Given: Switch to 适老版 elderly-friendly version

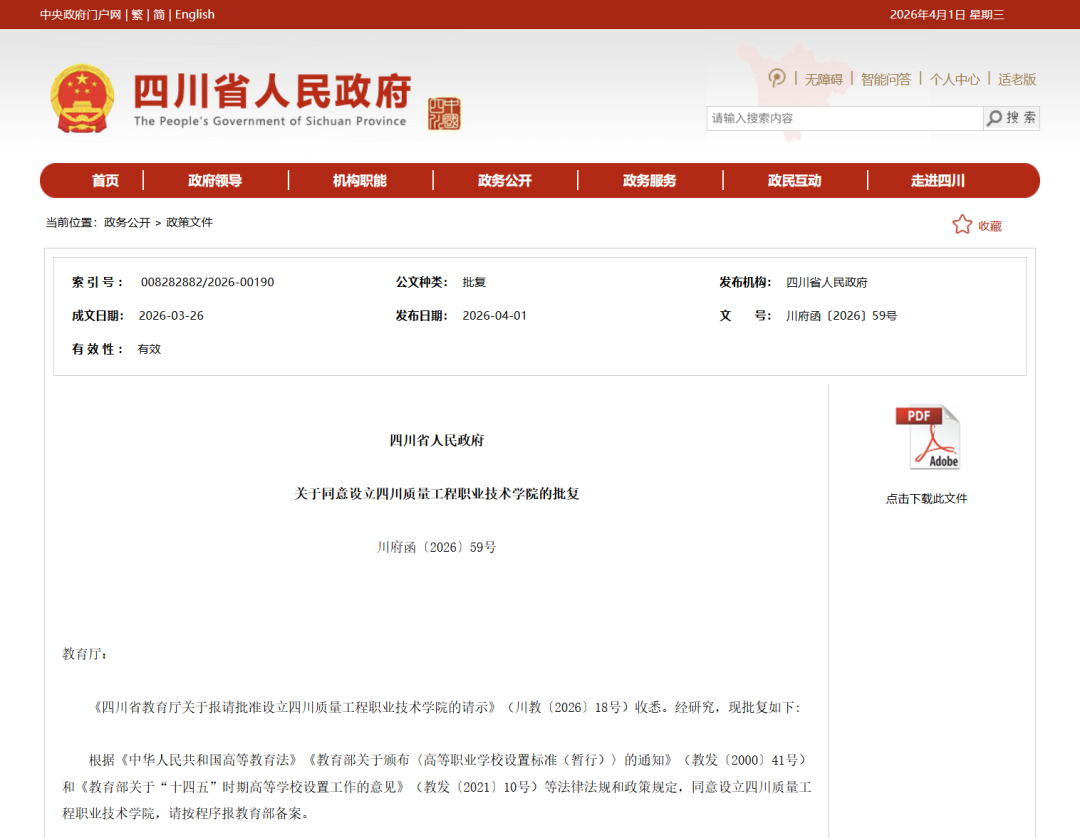Looking at the screenshot, I should 1016,78.
